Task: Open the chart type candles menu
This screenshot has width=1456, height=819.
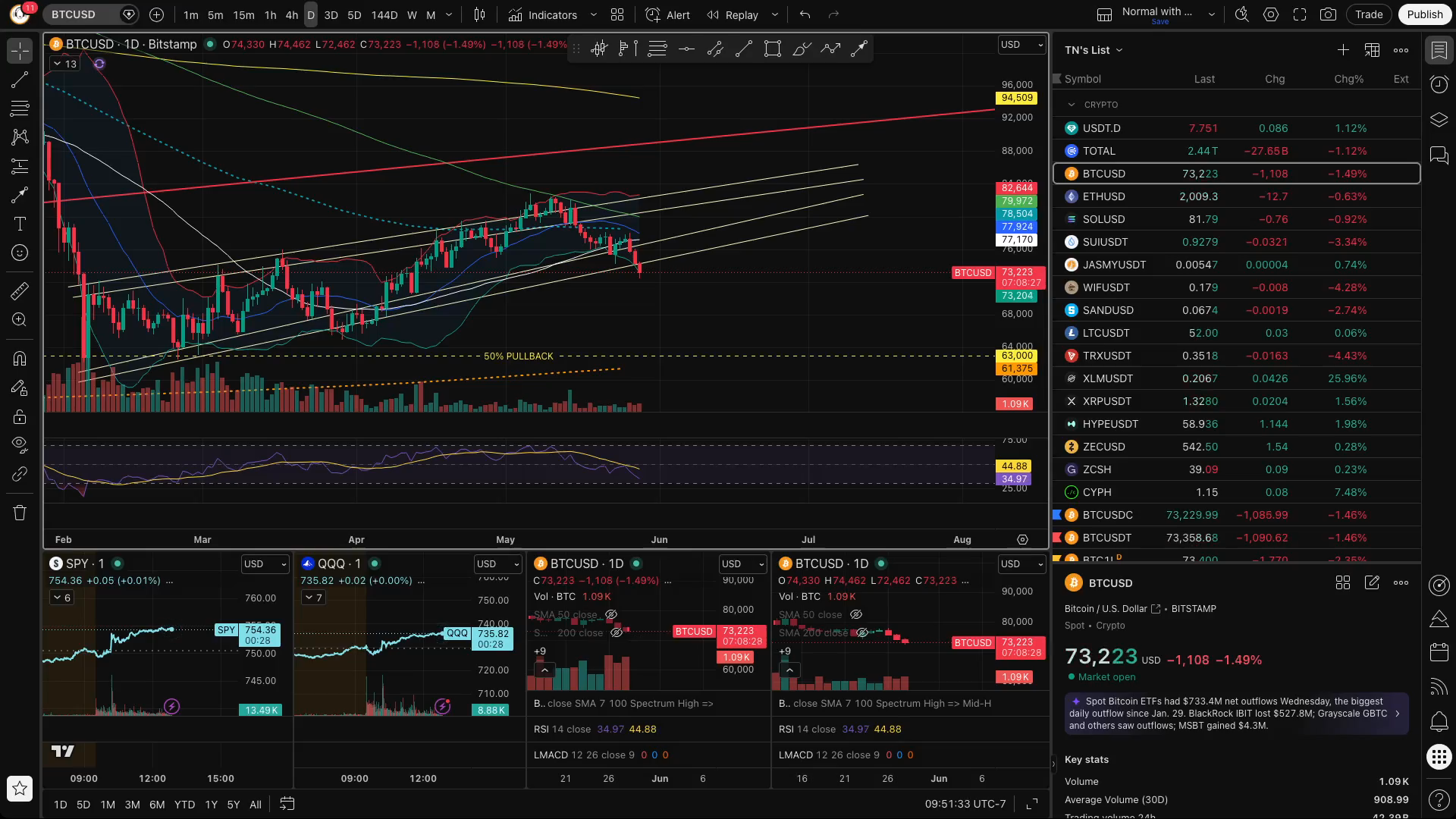Action: 479,14
